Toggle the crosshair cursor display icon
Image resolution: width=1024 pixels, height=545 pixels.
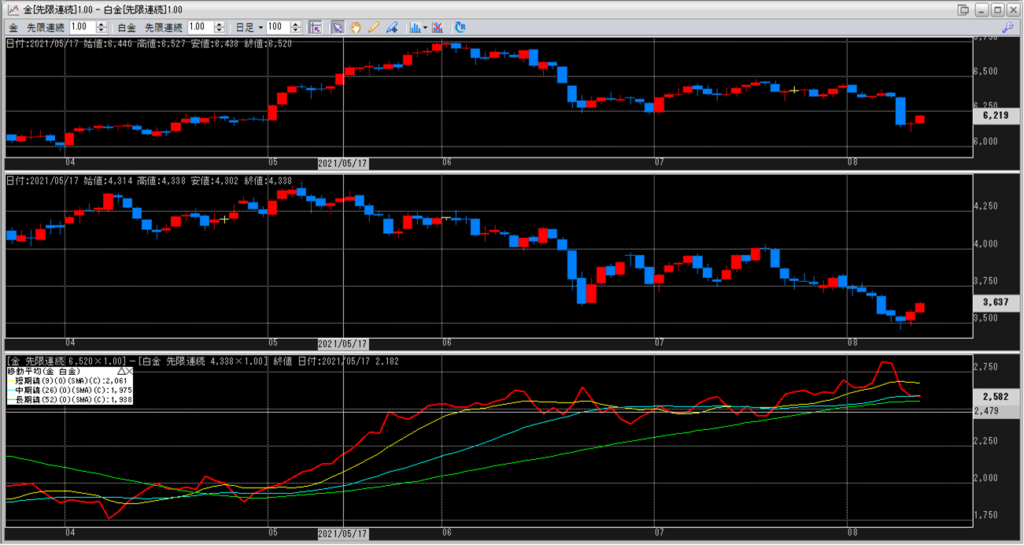coord(315,26)
